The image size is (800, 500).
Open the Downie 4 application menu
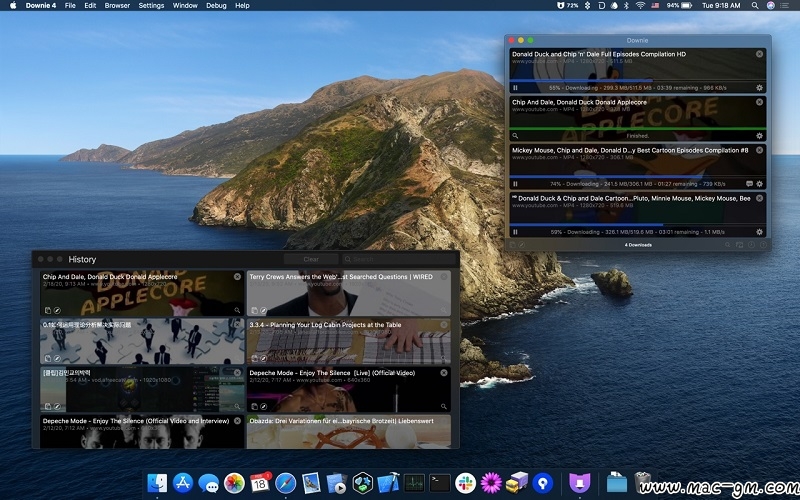click(41, 6)
